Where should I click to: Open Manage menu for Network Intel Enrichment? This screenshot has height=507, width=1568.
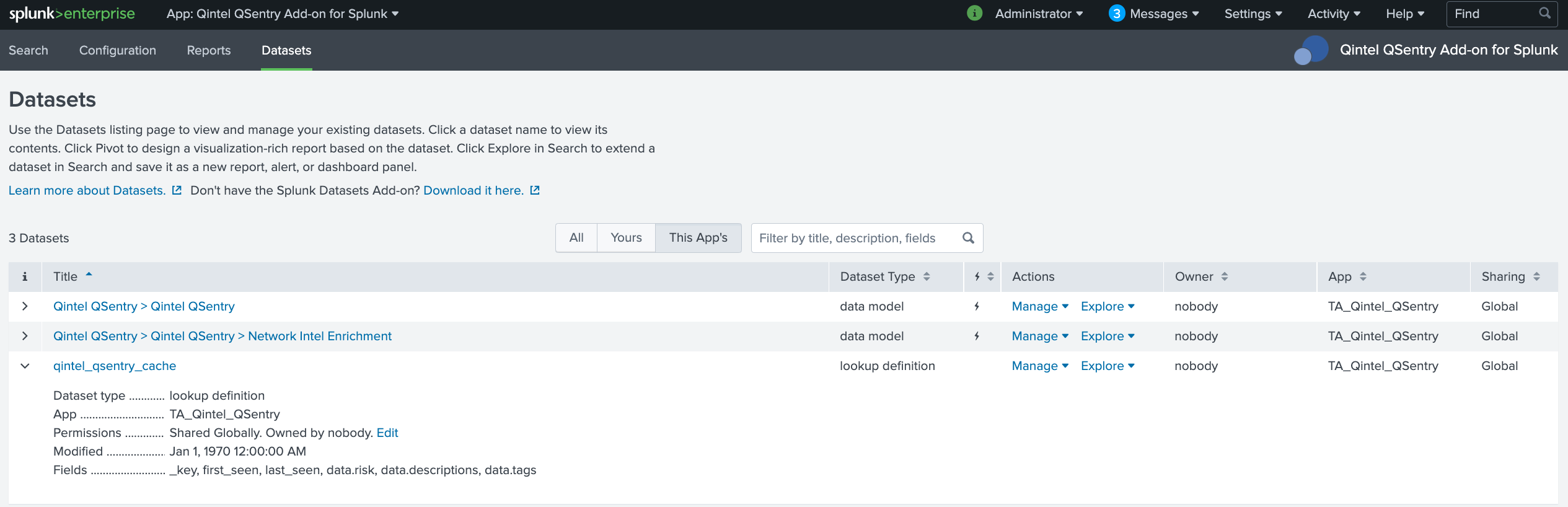tap(1040, 336)
